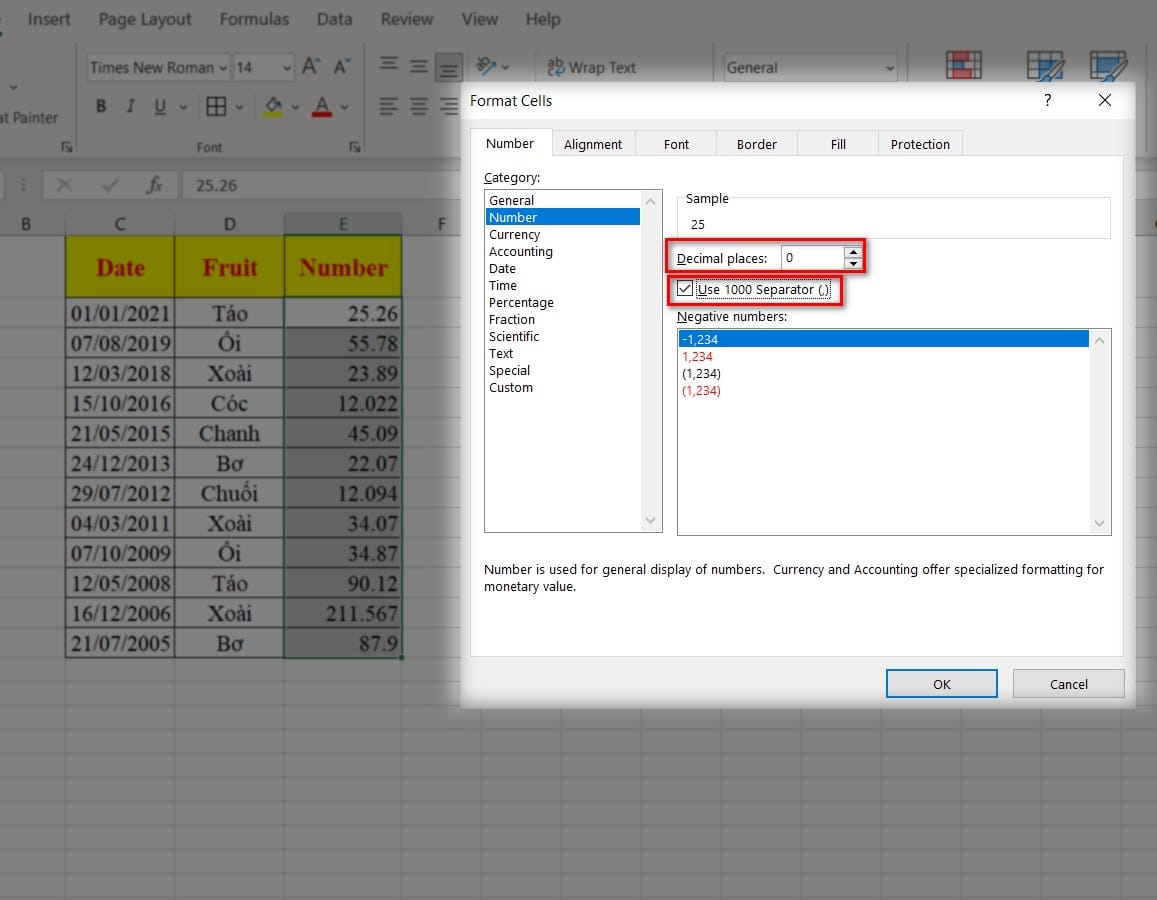Top align cell contents

click(388, 66)
